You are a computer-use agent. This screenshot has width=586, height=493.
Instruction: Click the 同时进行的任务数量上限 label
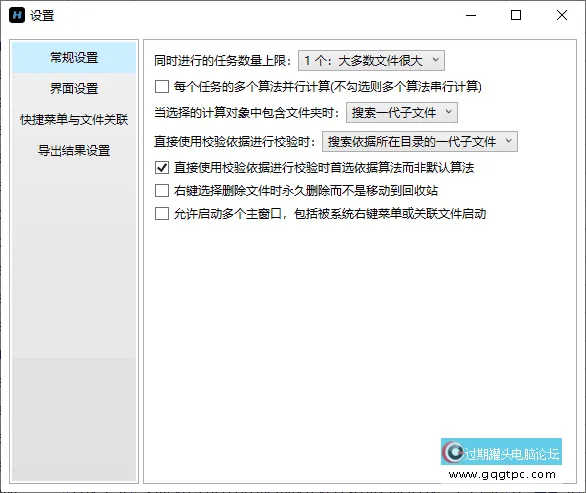[222, 61]
